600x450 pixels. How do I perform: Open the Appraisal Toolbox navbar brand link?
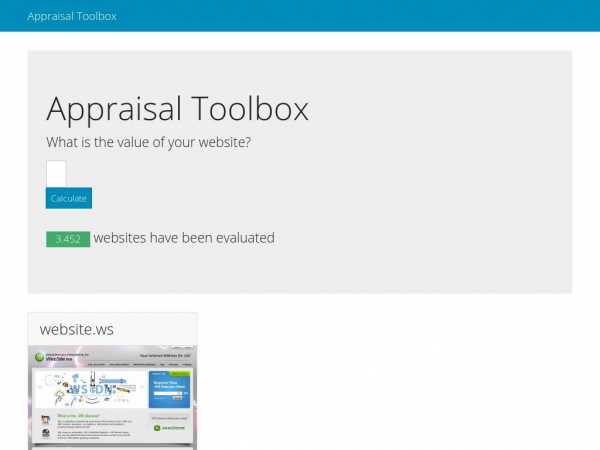pyautogui.click(x=72, y=16)
